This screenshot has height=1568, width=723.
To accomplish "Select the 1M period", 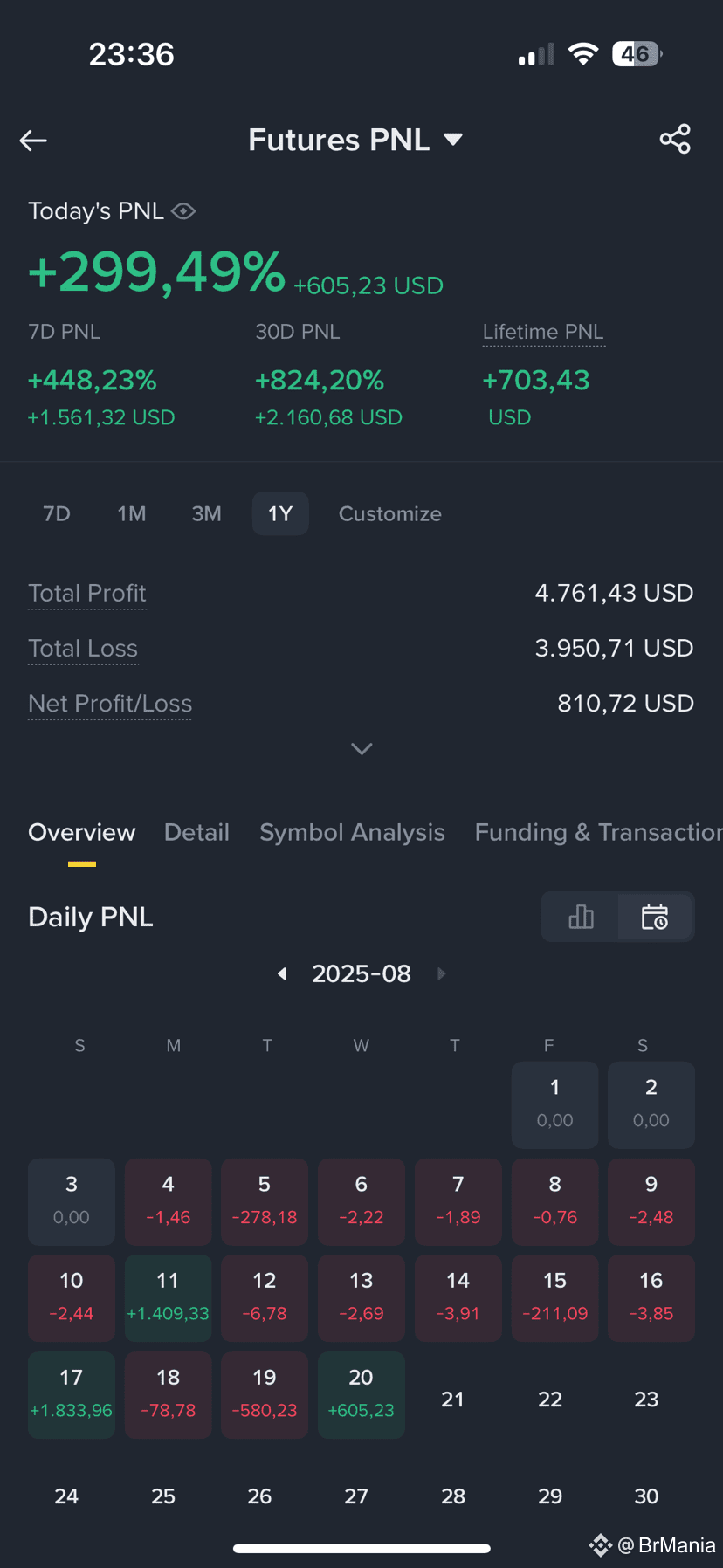I will click(x=132, y=513).
